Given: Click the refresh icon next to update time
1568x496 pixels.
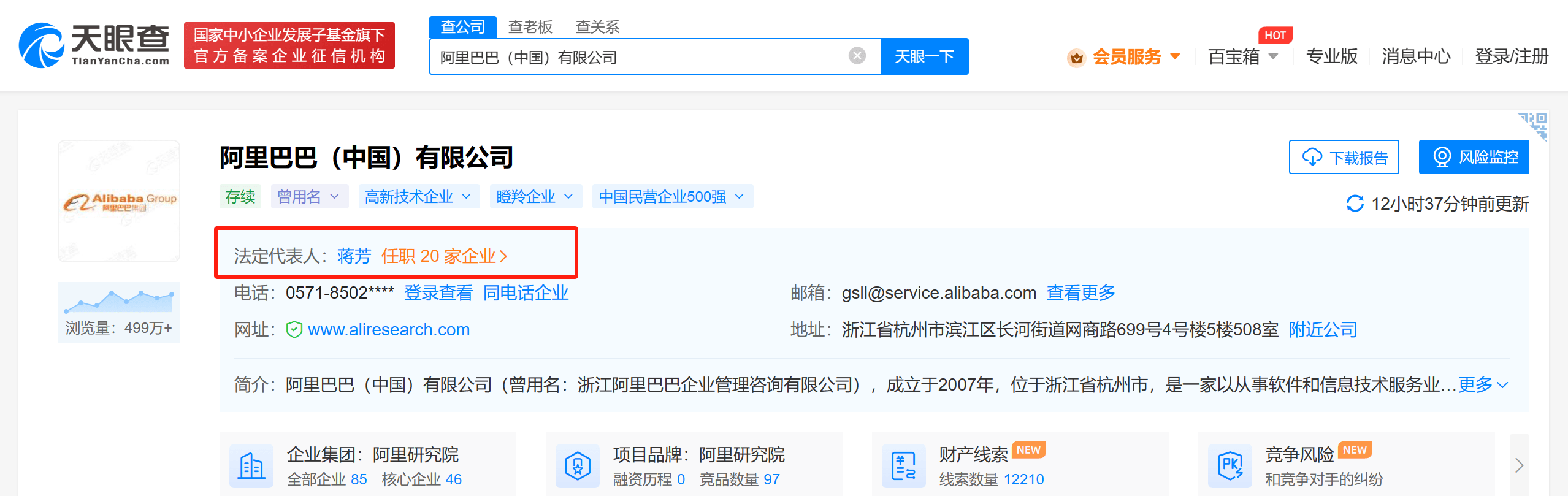Looking at the screenshot, I should pos(1355,204).
